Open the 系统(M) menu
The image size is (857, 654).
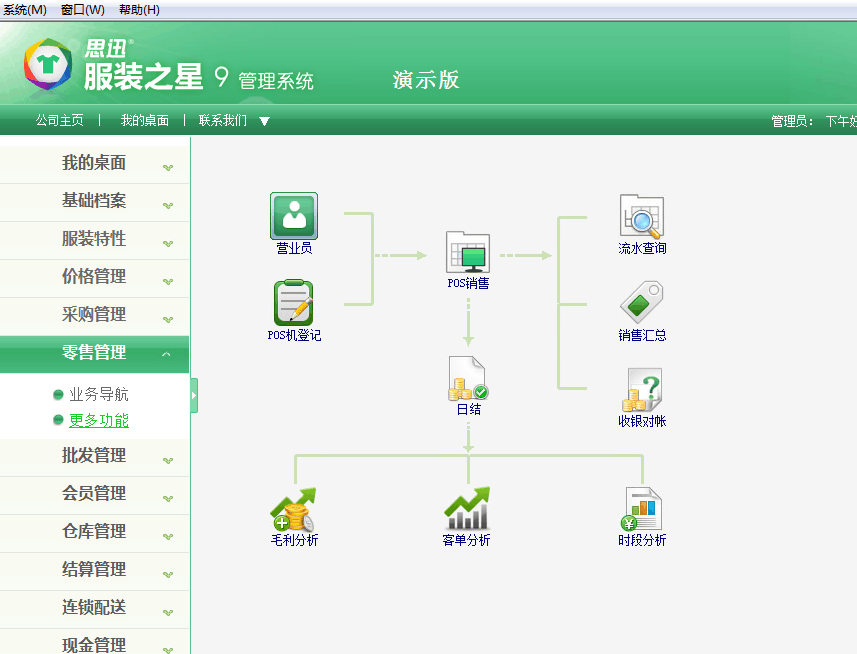tap(25, 10)
